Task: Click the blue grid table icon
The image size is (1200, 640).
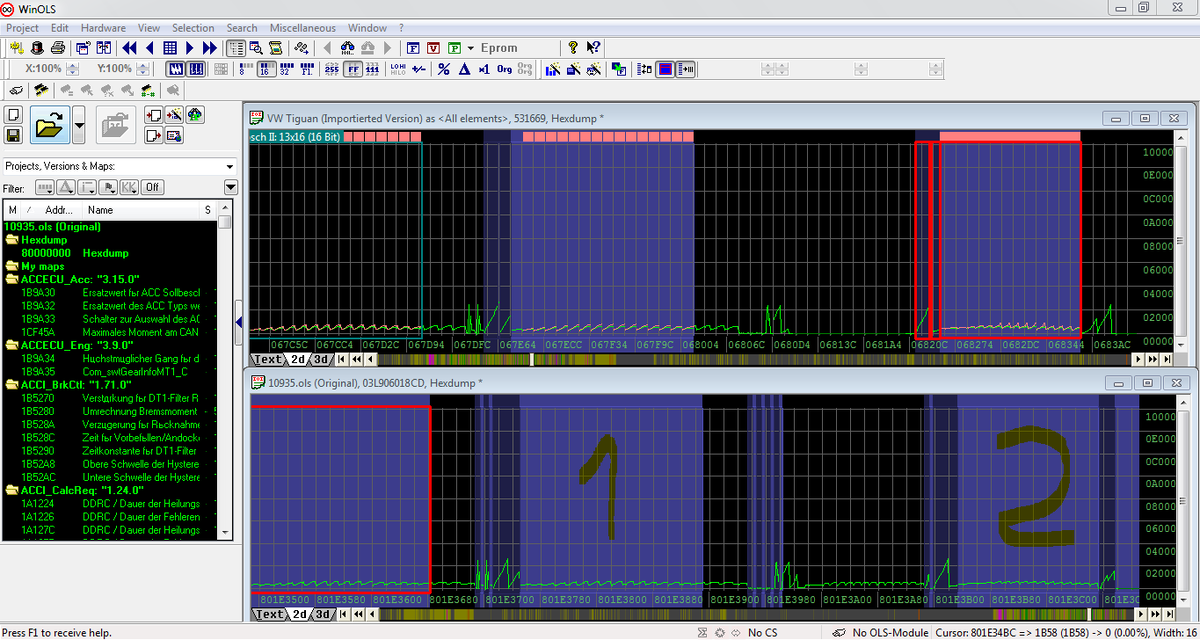Action: (170, 47)
